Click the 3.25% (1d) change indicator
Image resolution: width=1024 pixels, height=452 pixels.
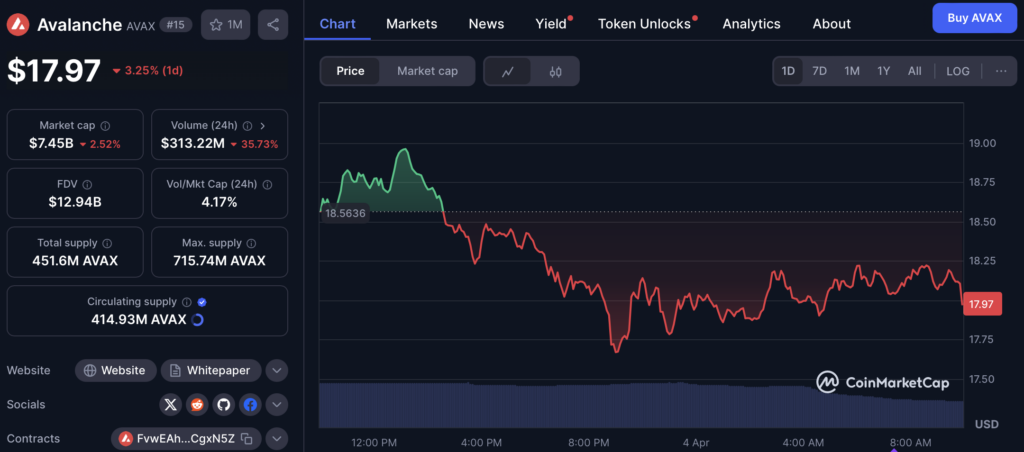148,71
